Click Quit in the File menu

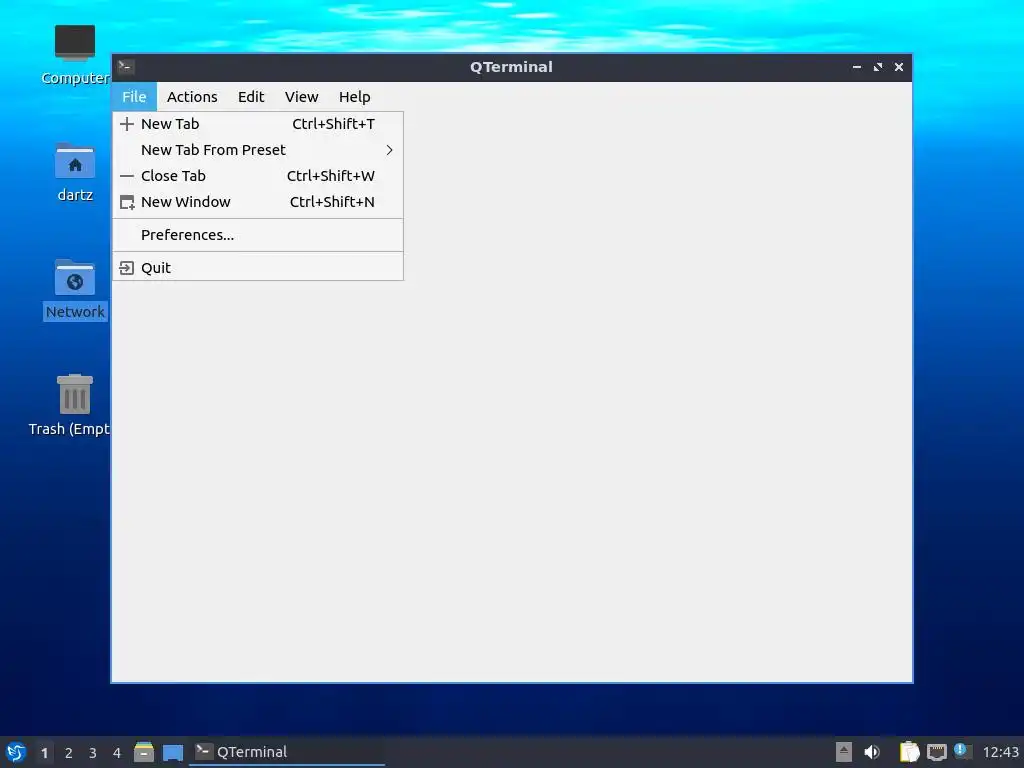(258, 268)
